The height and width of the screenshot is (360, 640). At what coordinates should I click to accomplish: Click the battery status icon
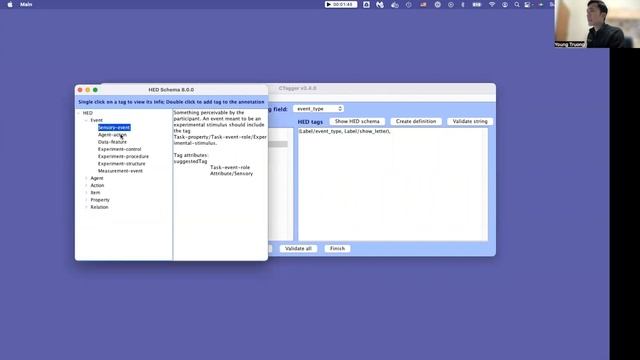[x=477, y=4]
